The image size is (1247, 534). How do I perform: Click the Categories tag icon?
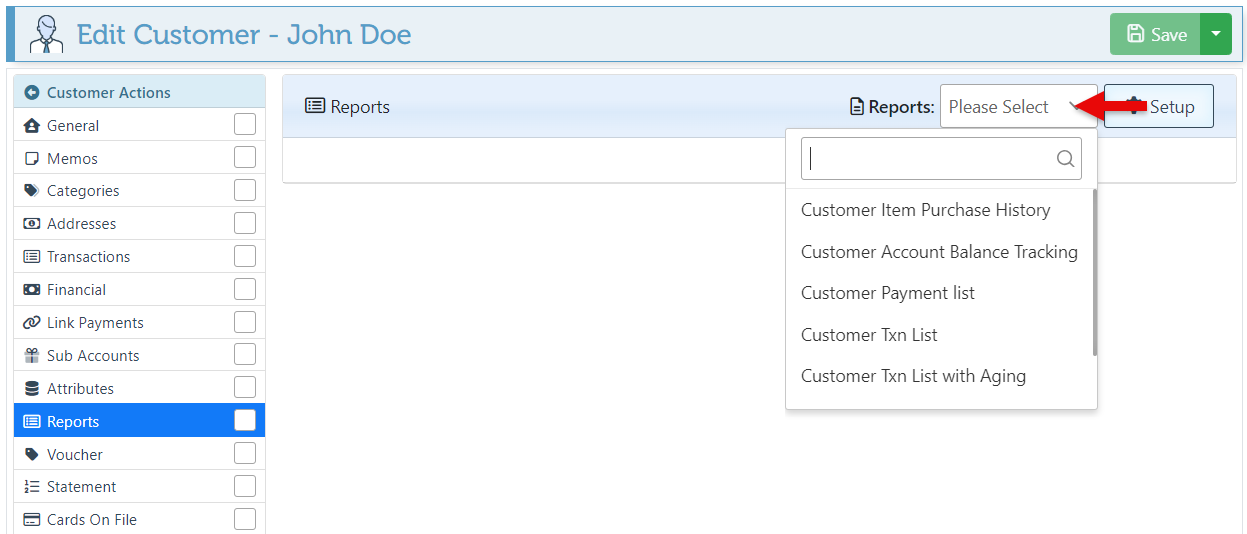click(32, 191)
